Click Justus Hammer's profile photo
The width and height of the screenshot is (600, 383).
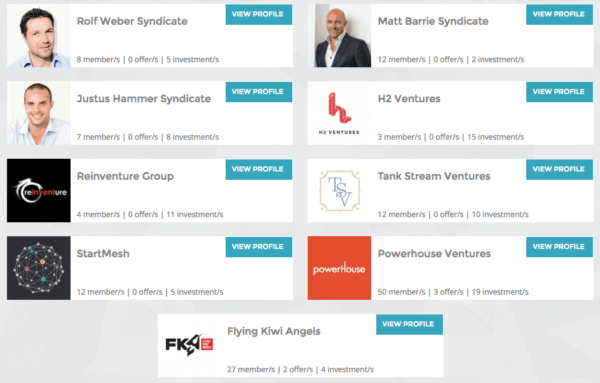pyautogui.click(x=39, y=113)
